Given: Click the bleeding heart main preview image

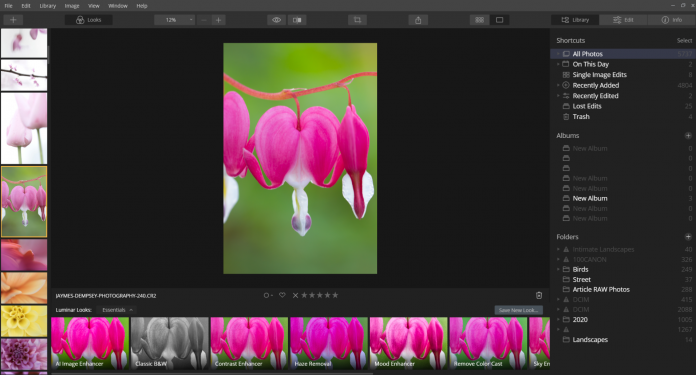Looking at the screenshot, I should (x=300, y=158).
